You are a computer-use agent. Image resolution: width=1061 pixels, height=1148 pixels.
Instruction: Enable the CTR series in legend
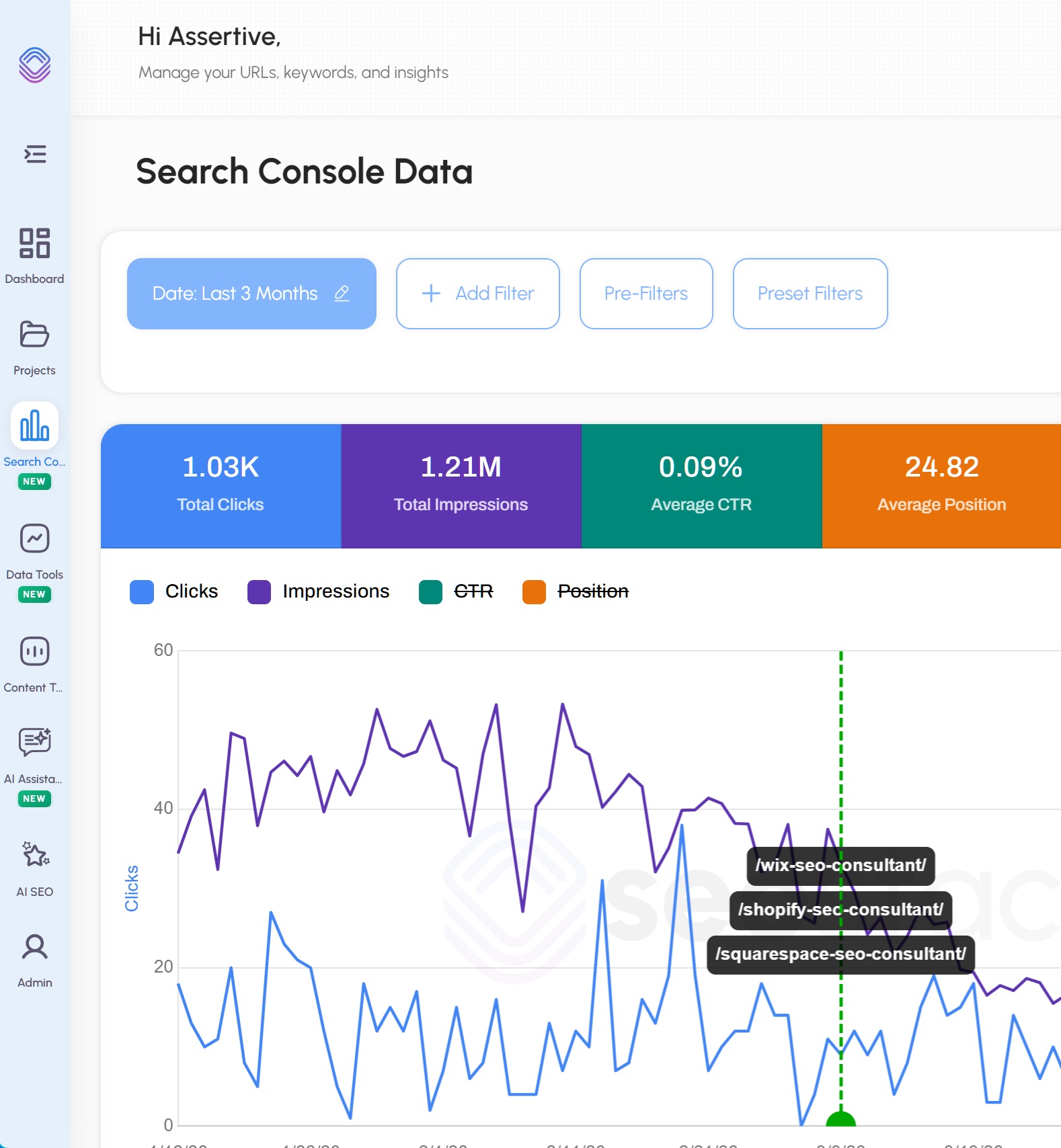(x=457, y=591)
